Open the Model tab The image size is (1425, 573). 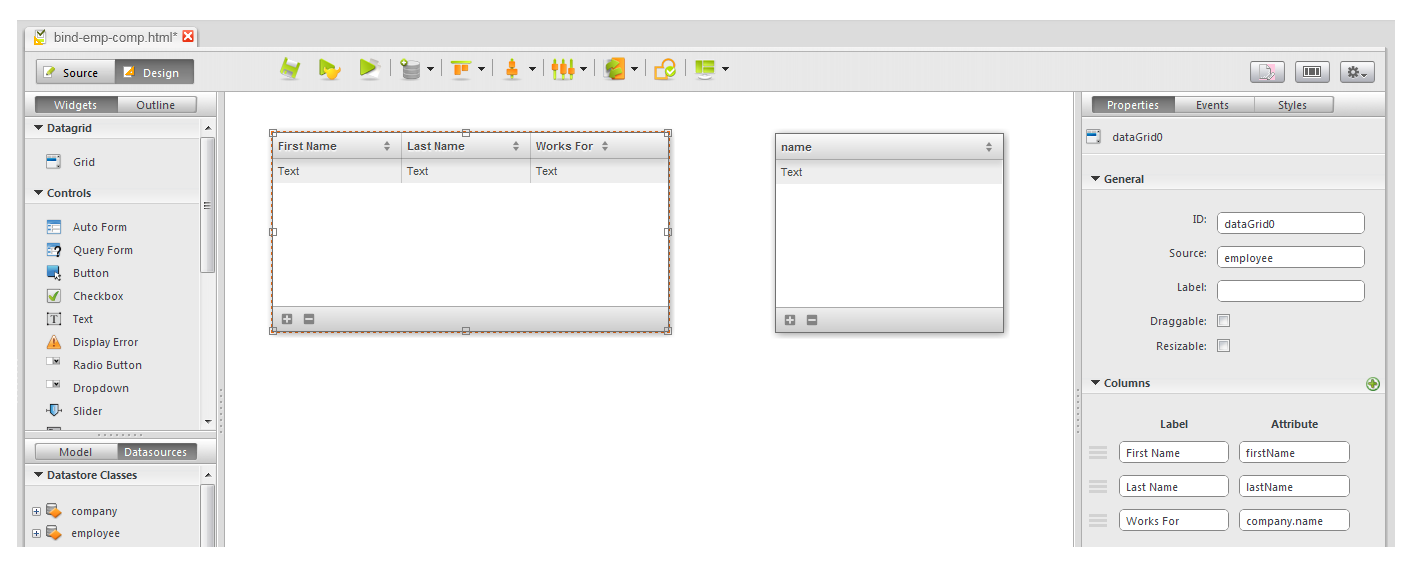pyautogui.click(x=76, y=452)
